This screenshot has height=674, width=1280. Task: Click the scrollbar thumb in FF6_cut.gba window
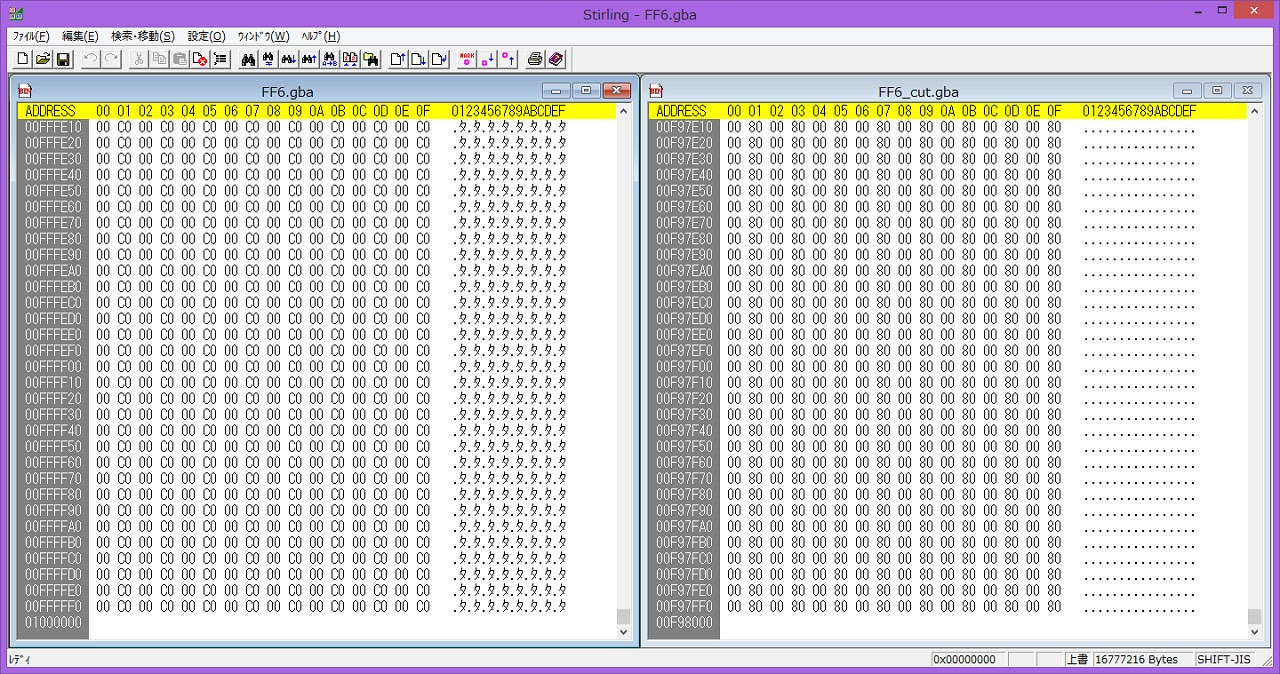coord(1255,616)
